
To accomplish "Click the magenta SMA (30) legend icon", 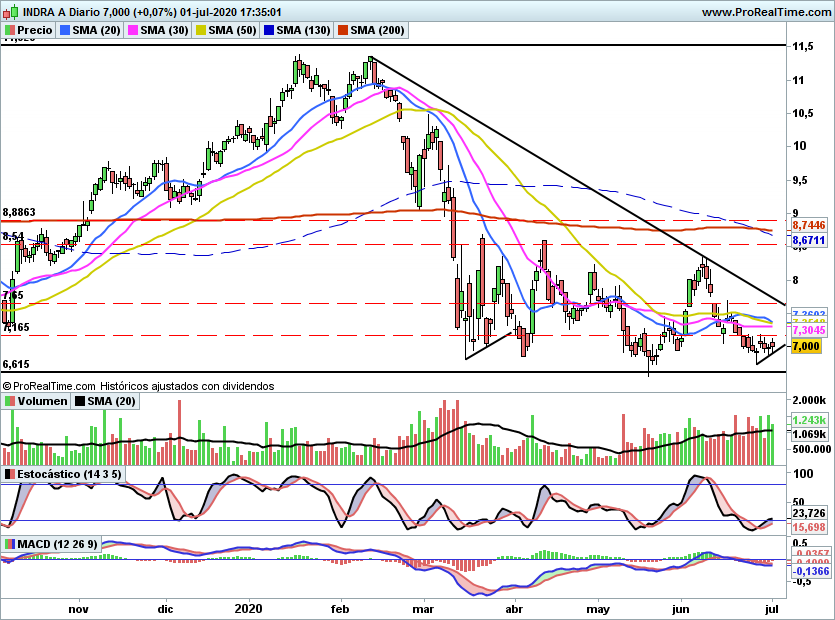I will click(133, 30).
